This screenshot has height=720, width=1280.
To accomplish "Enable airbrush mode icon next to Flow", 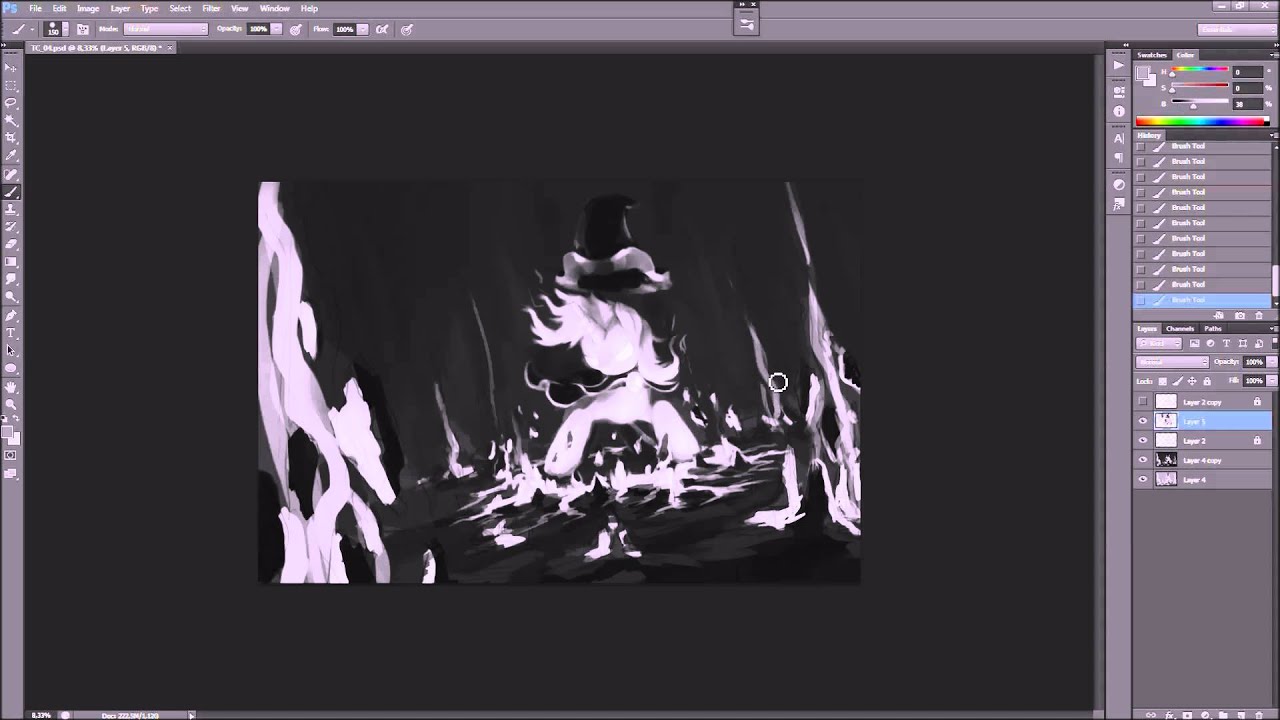I will (382, 29).
